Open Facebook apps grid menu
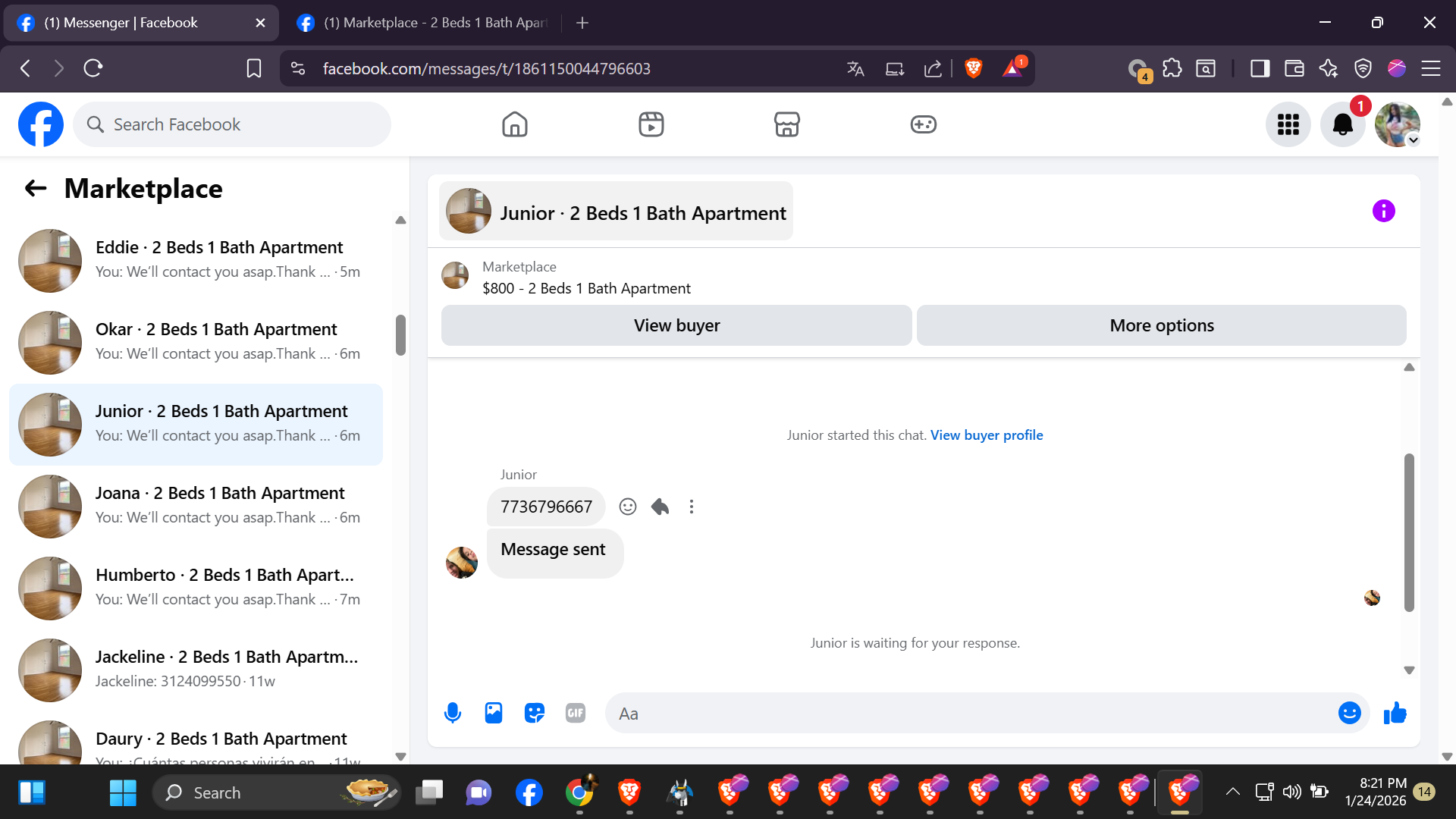The width and height of the screenshot is (1456, 819). click(1288, 124)
